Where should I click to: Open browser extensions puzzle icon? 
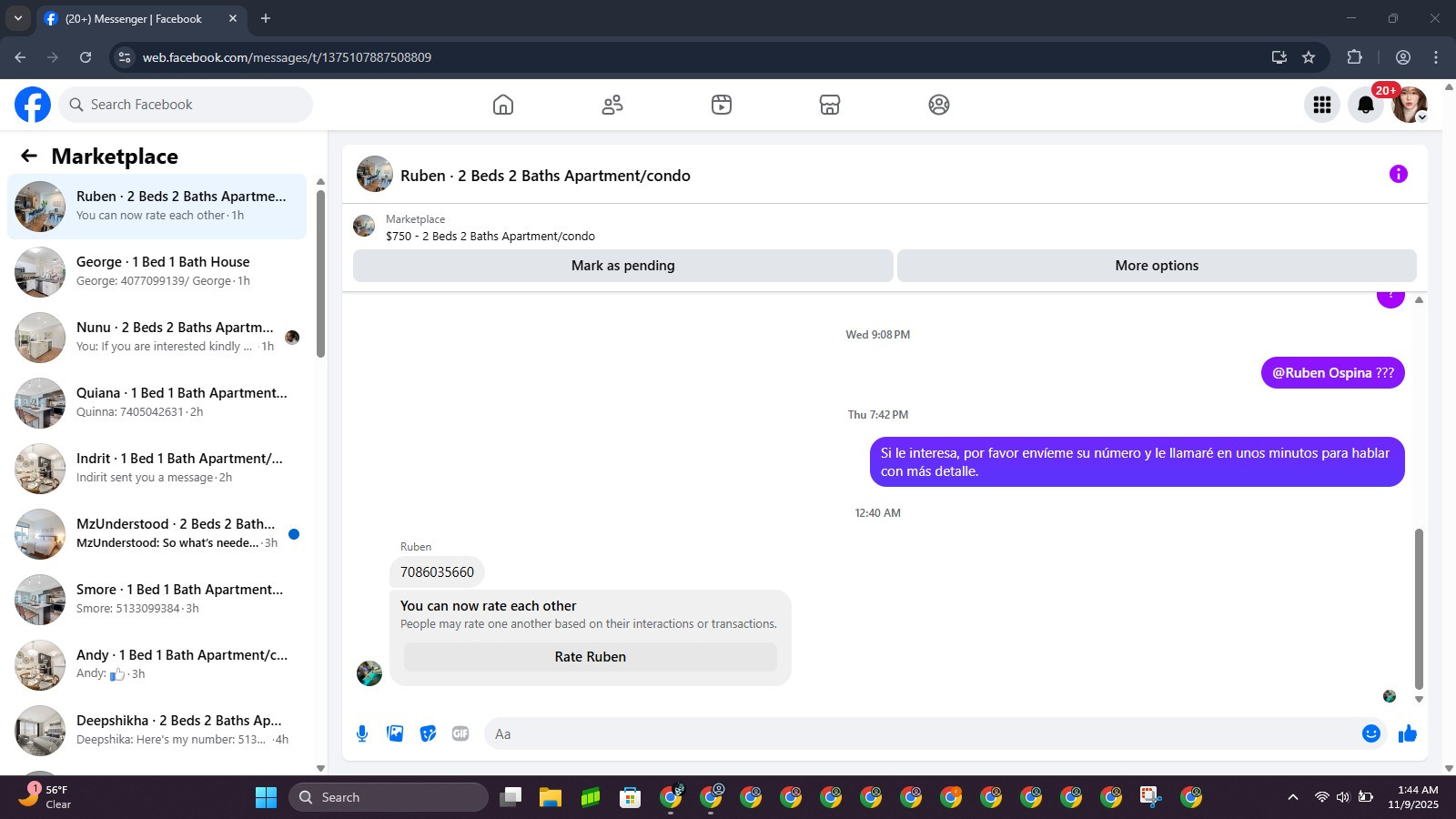click(x=1354, y=57)
